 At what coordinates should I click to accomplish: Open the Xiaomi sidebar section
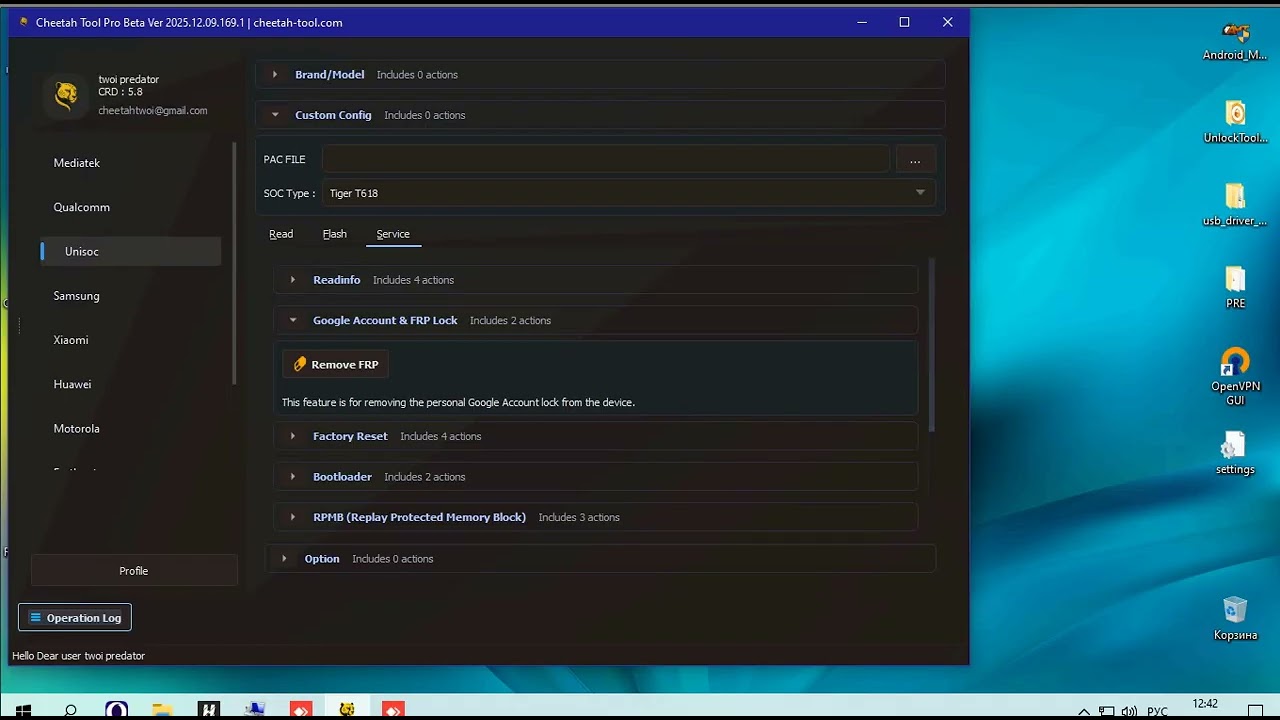coord(130,340)
